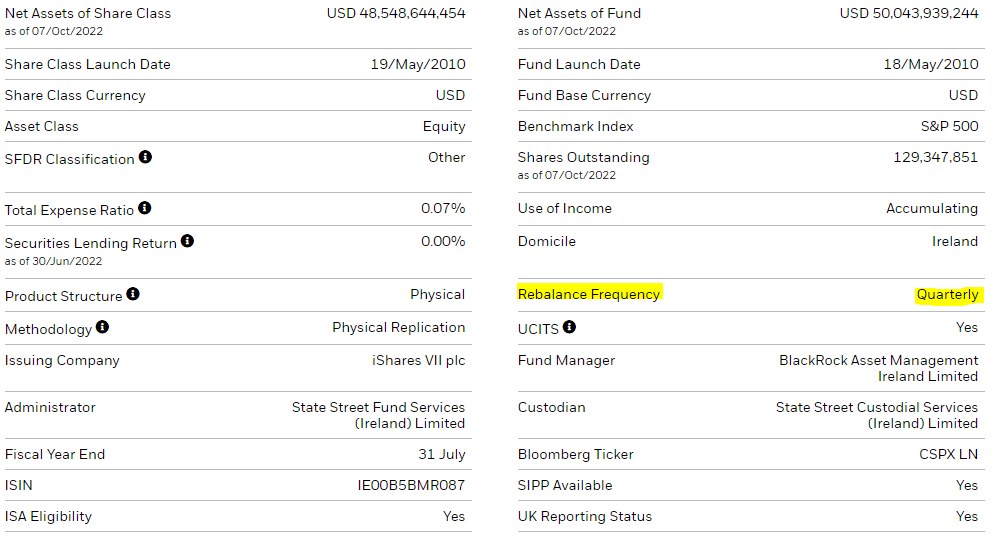The height and width of the screenshot is (542, 998).
Task: Click the Product Structure info icon
Action: pyautogui.click(x=133, y=295)
